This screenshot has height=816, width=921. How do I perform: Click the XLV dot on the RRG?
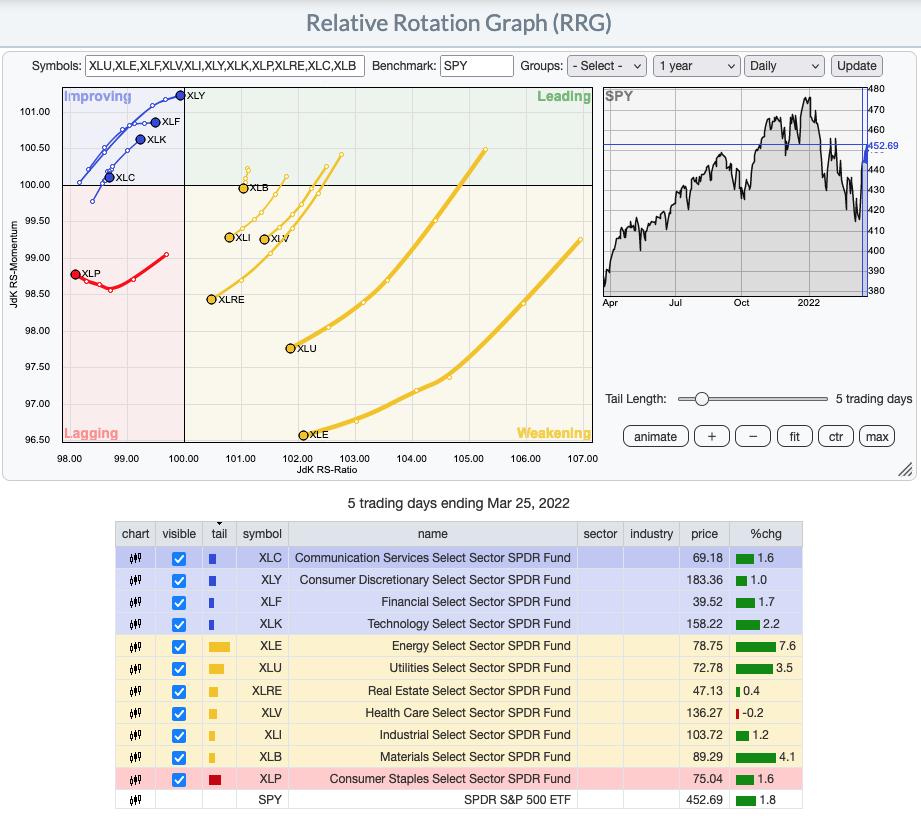click(x=264, y=239)
